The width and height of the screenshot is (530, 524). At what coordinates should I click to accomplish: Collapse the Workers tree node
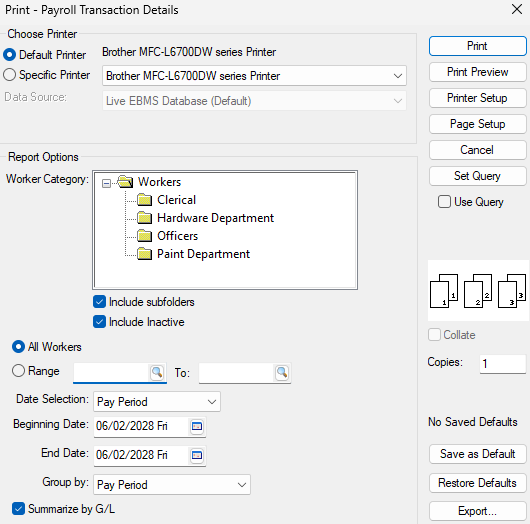[x=106, y=183]
